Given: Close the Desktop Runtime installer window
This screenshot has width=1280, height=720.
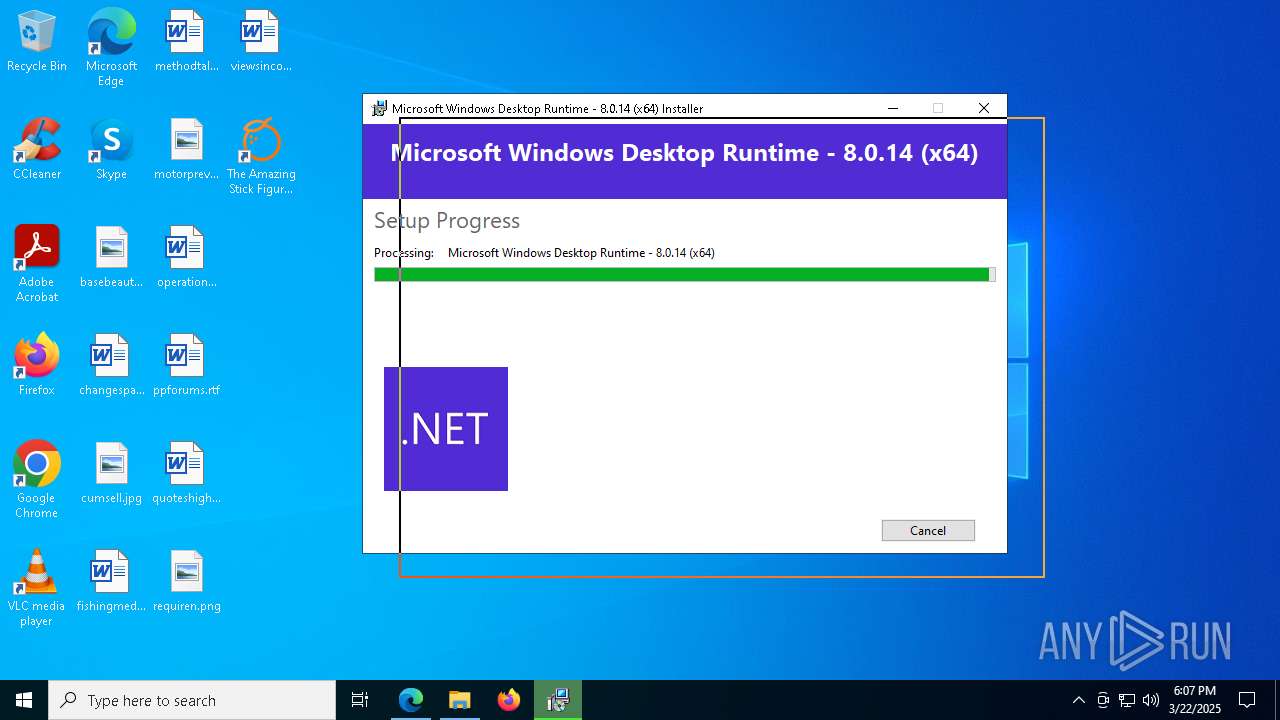Looking at the screenshot, I should tap(984, 108).
